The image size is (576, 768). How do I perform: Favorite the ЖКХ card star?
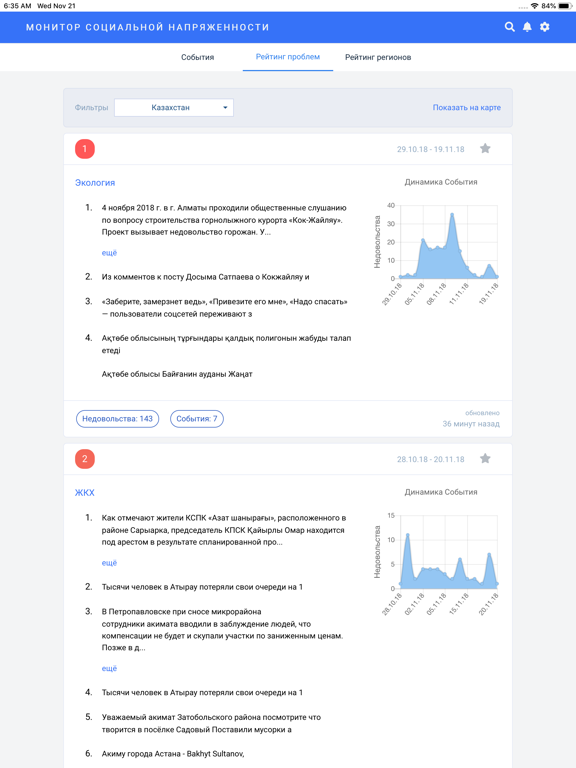pyautogui.click(x=485, y=458)
